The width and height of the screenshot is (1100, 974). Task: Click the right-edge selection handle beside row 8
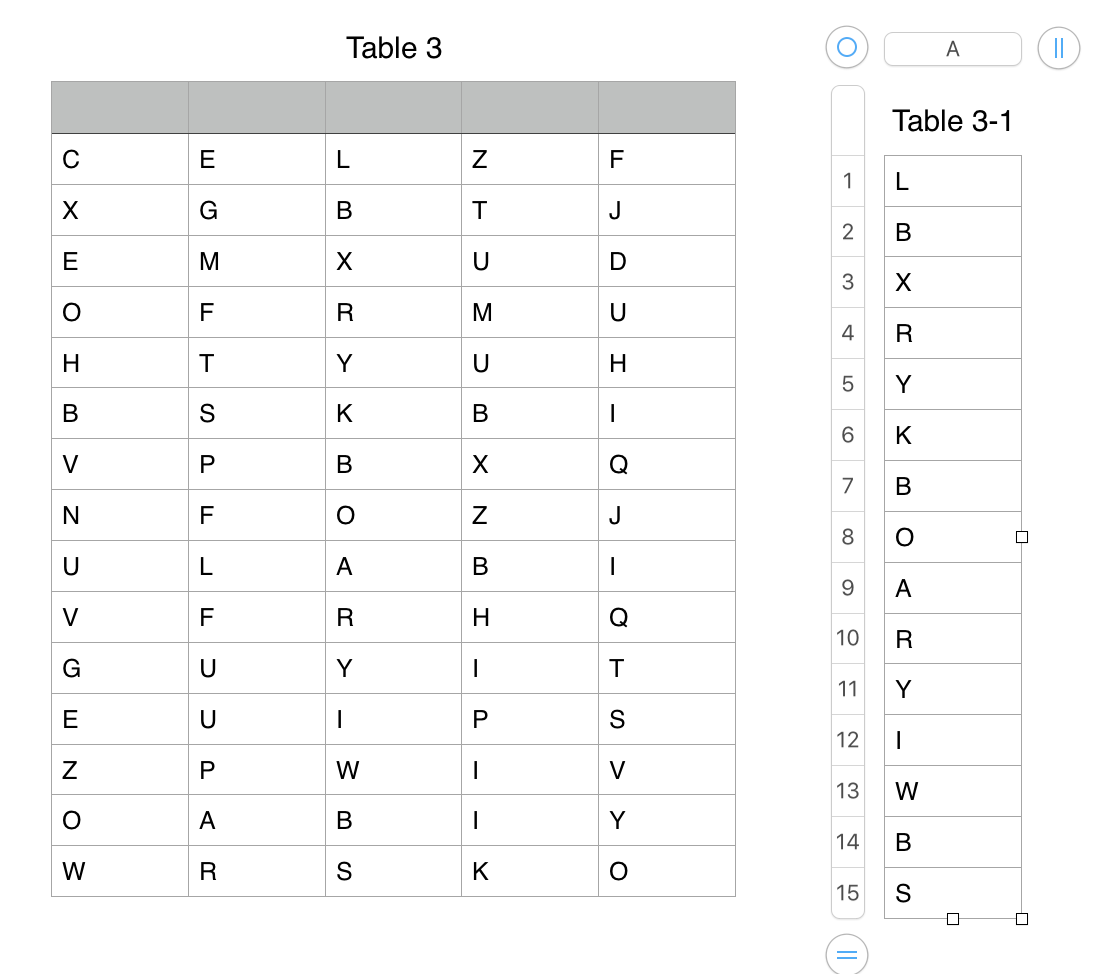(x=1022, y=537)
